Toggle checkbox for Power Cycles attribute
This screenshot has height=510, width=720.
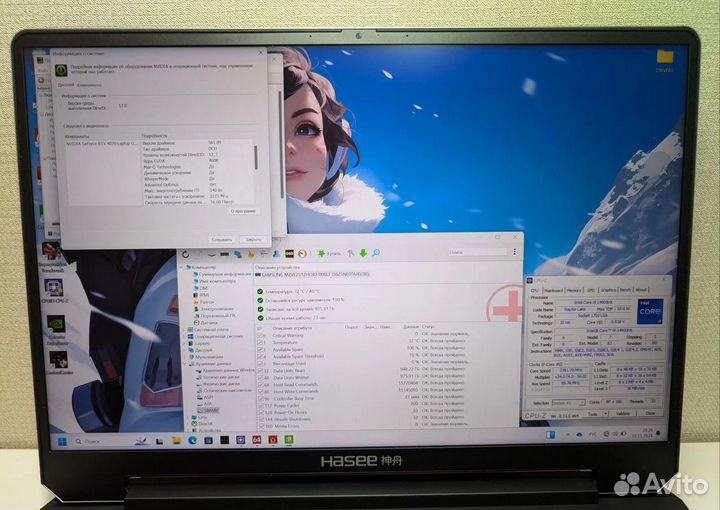pos(261,405)
